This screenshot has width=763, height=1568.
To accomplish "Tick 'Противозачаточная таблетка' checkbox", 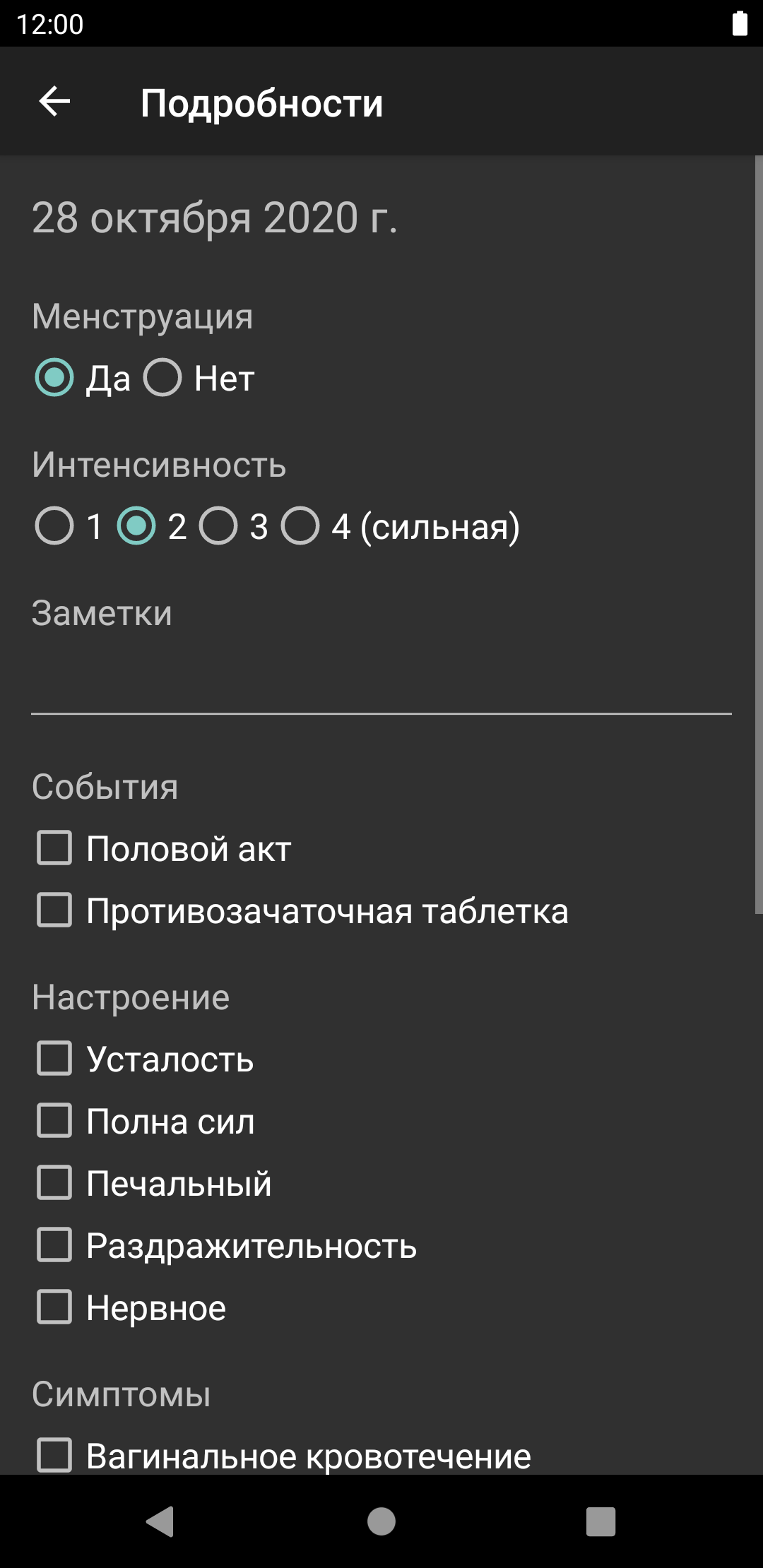I will [x=54, y=910].
